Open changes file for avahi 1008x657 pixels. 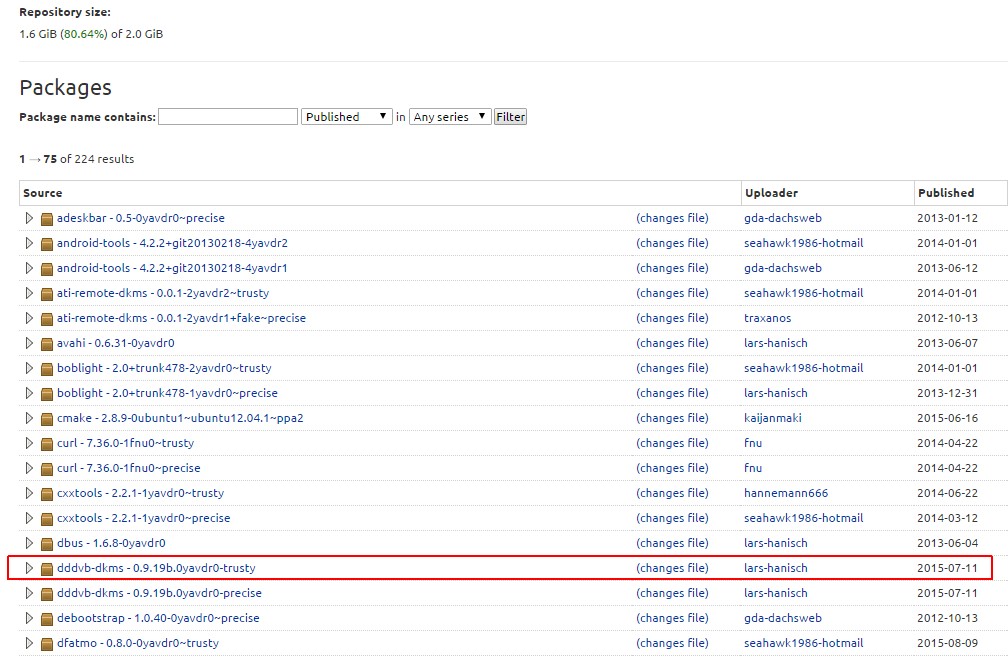coord(672,343)
